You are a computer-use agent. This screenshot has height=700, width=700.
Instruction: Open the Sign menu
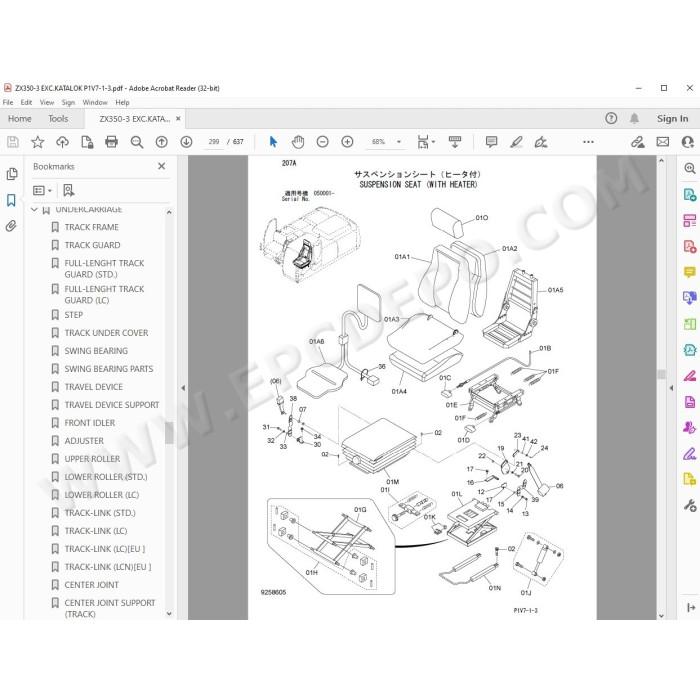coord(68,102)
